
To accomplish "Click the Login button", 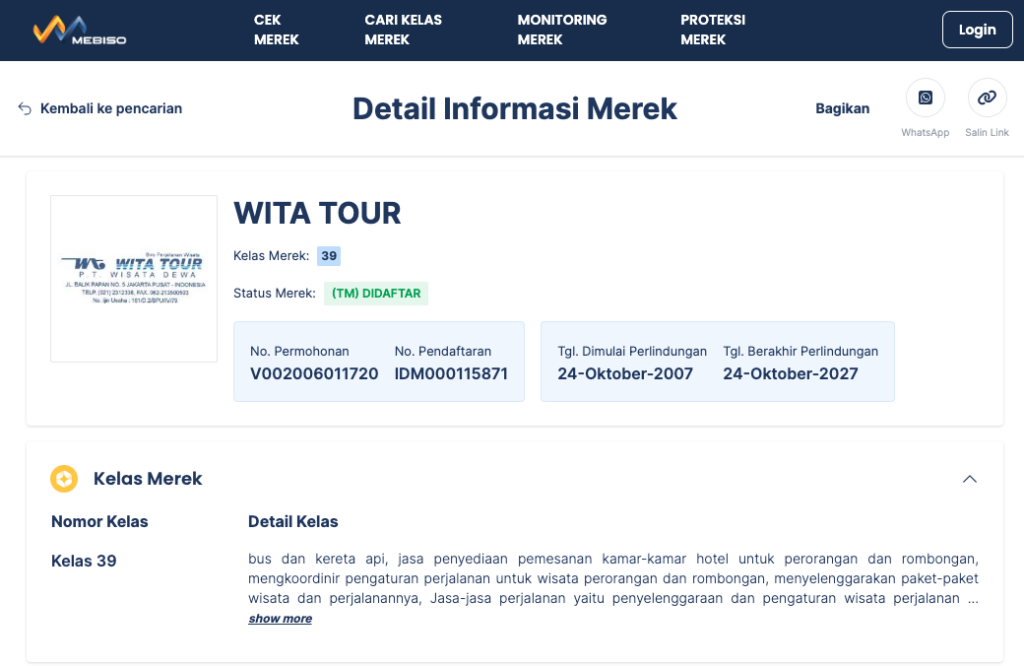I will pos(977,29).
